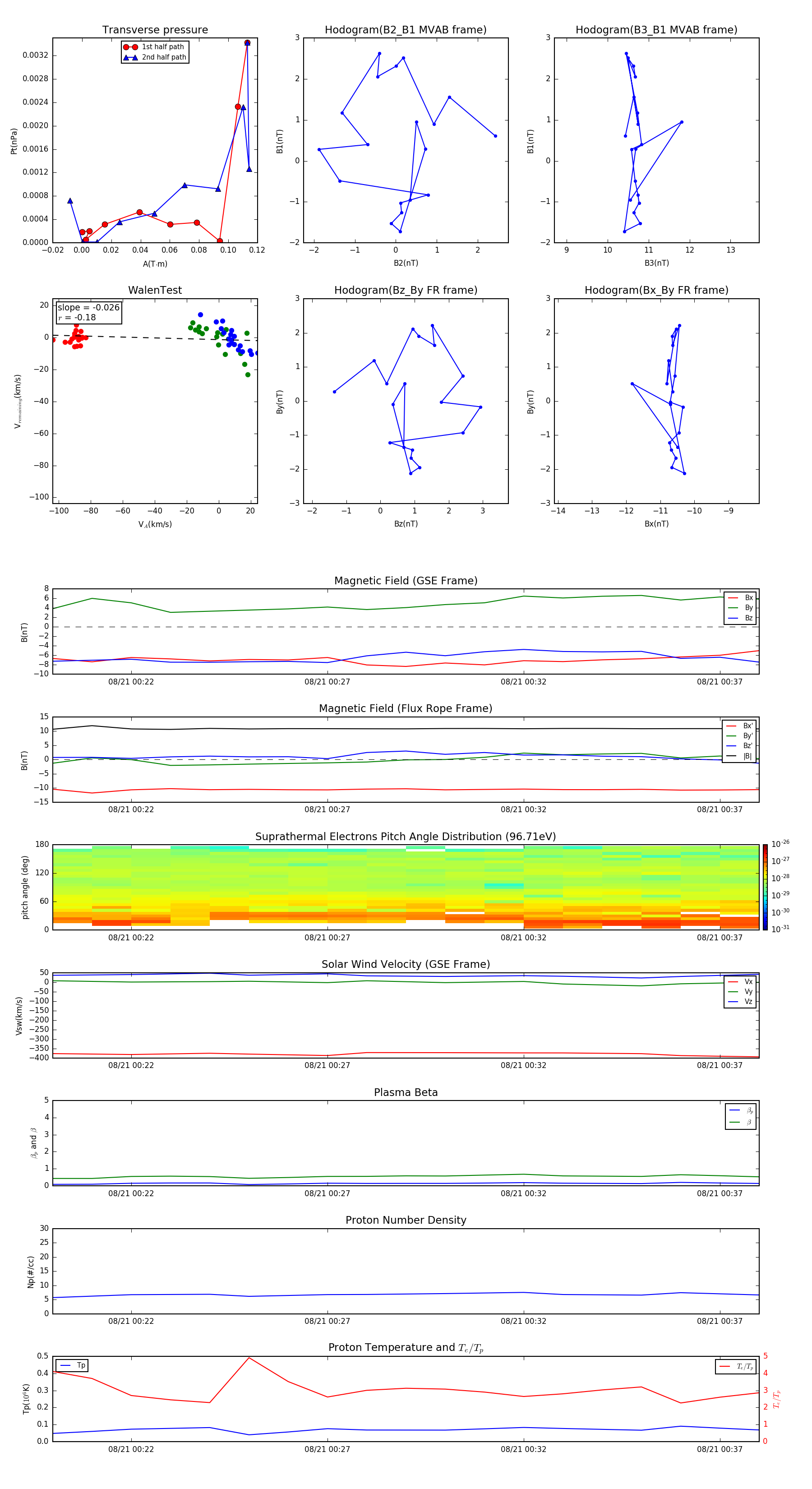This screenshot has height=1489, width=812.
Task: Click "Bx'" in the Flux Rope legend
Action: [x=748, y=726]
